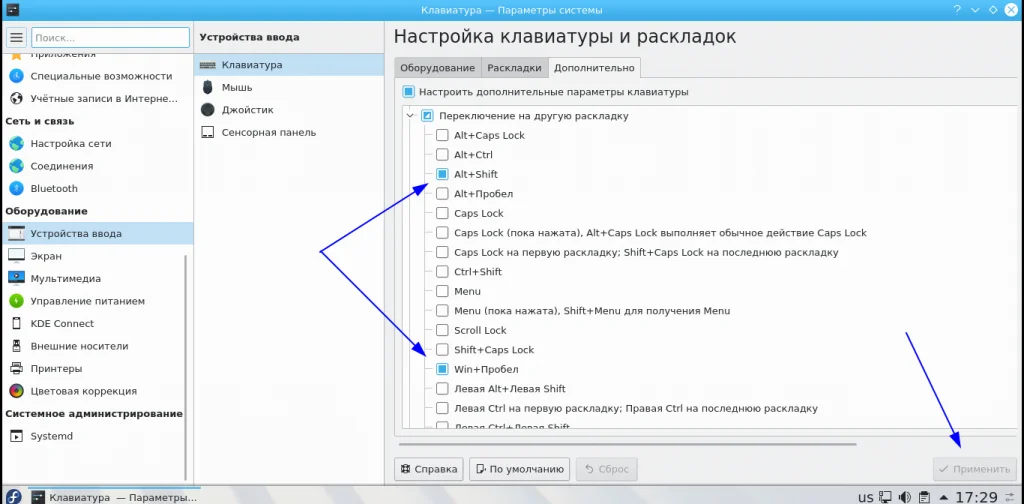Select the Джойстик device entry
Screen dimensions: 1024x504
(289, 110)
